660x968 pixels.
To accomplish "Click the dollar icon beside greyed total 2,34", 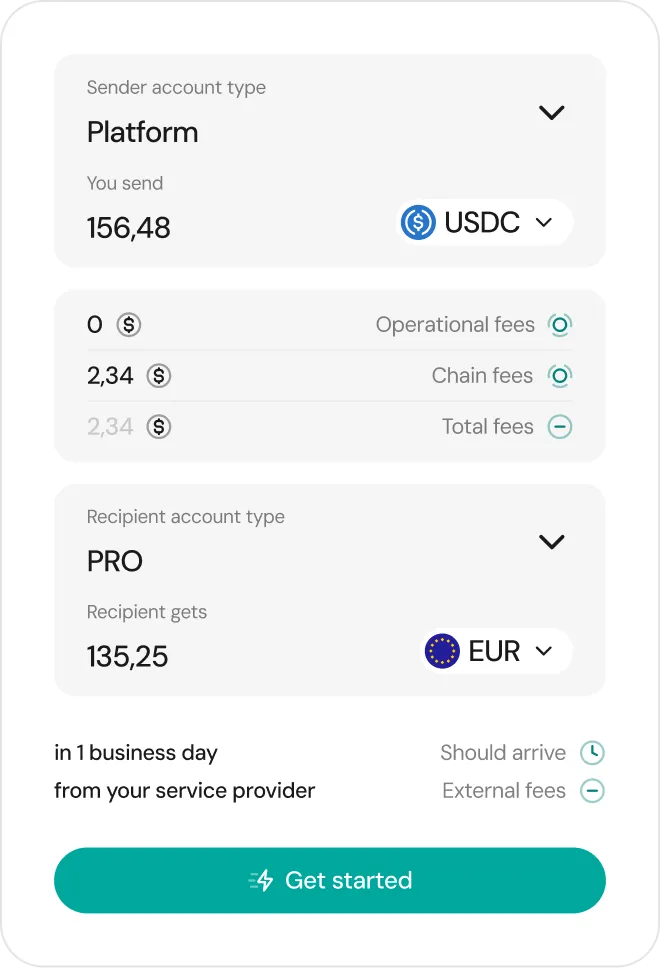I will point(159,427).
